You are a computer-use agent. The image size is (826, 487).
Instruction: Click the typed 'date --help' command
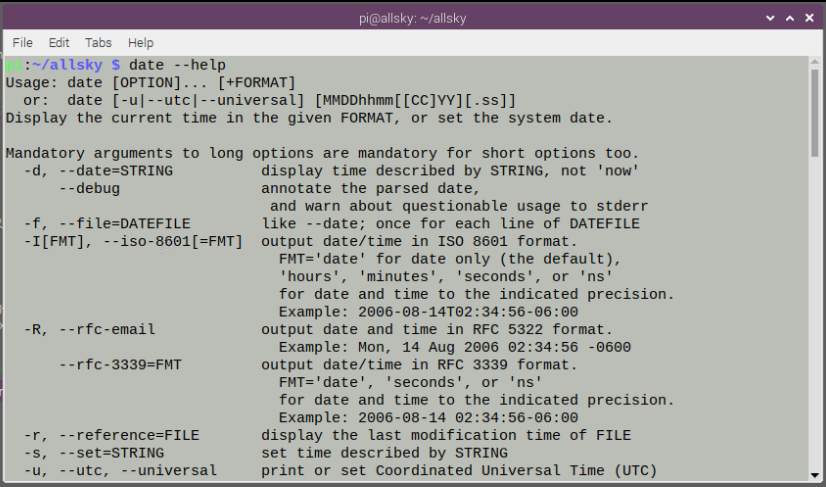tap(178, 65)
